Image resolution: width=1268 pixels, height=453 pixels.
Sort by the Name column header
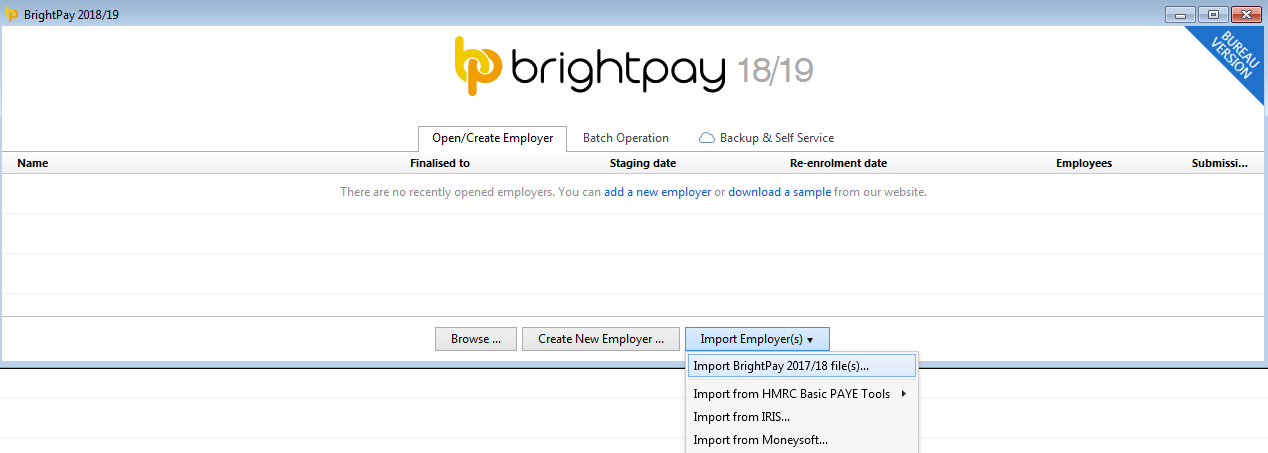[33, 163]
